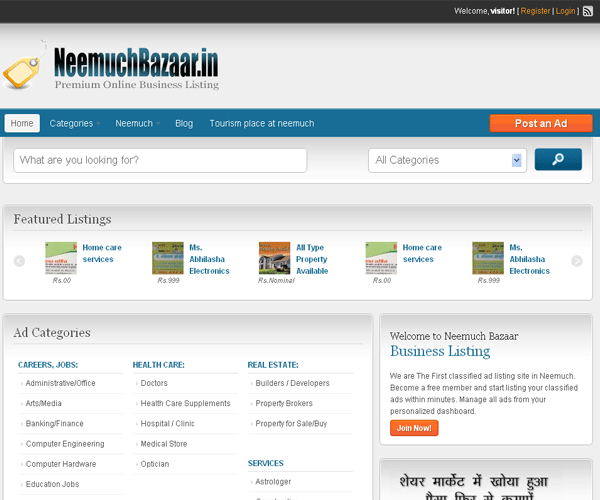Viewport: 600px width, 500px height.
Task: Open the first Home care services thumbnail
Action: [x=61, y=258]
